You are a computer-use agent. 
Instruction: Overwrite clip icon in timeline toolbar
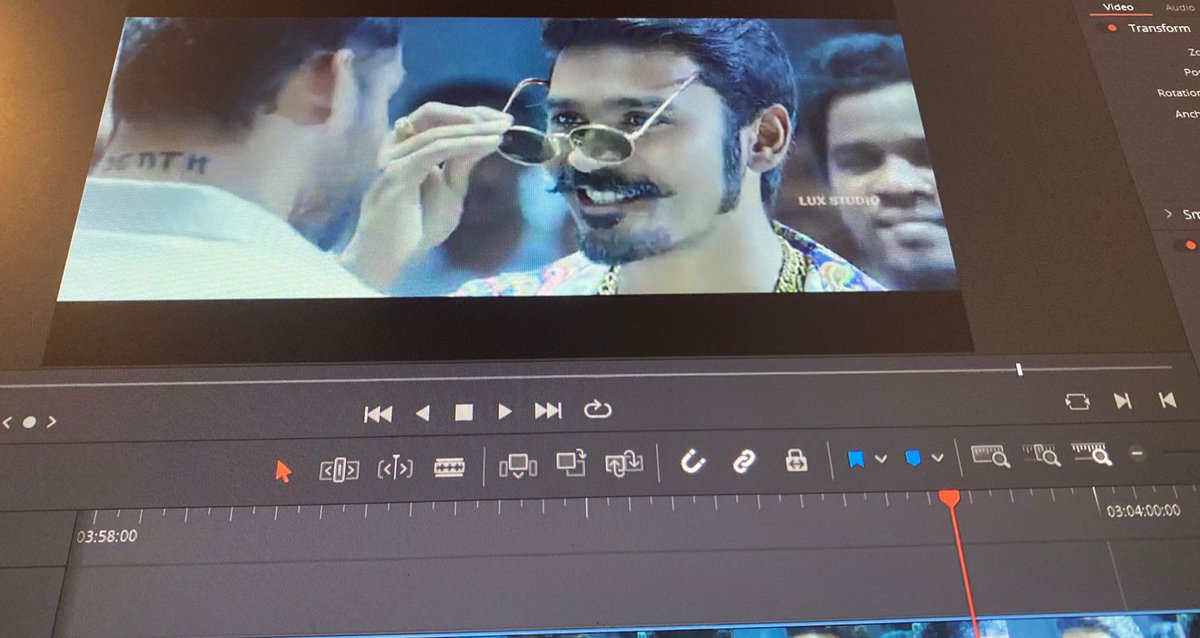pyautogui.click(x=571, y=463)
